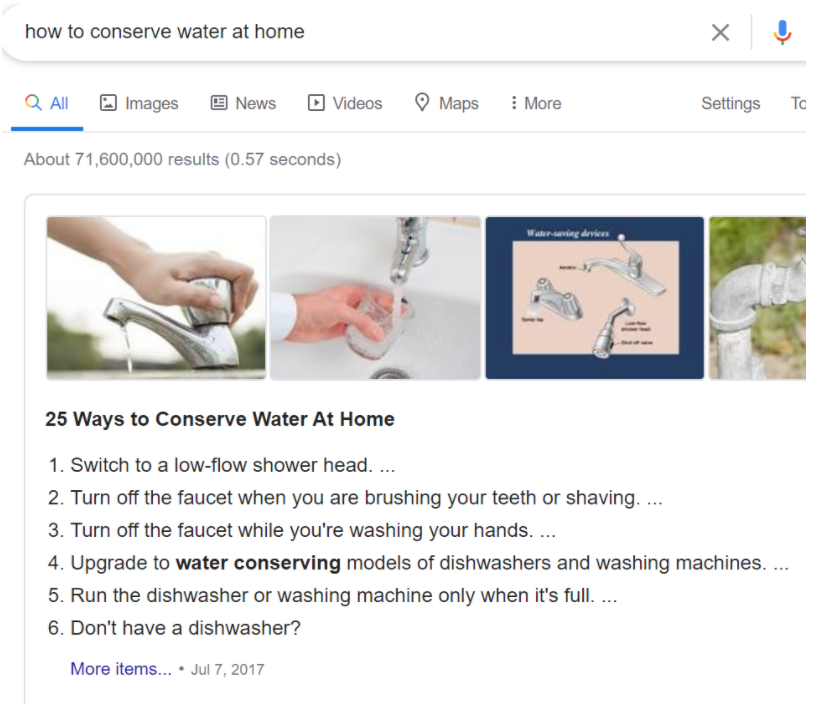The width and height of the screenshot is (814, 706).
Task: Click the News tab newspaper icon
Action: pos(219,103)
